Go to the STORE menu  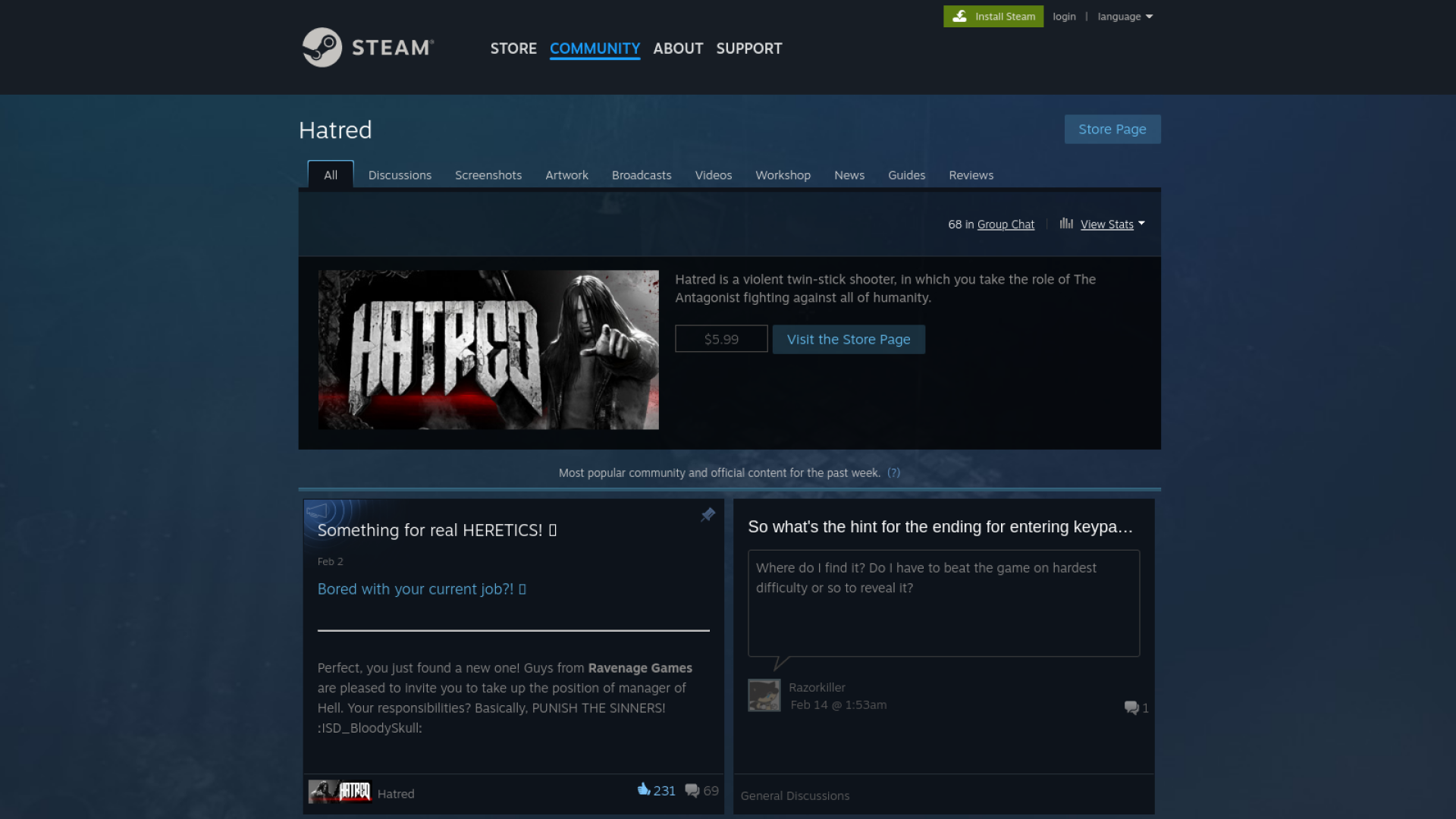(x=513, y=49)
